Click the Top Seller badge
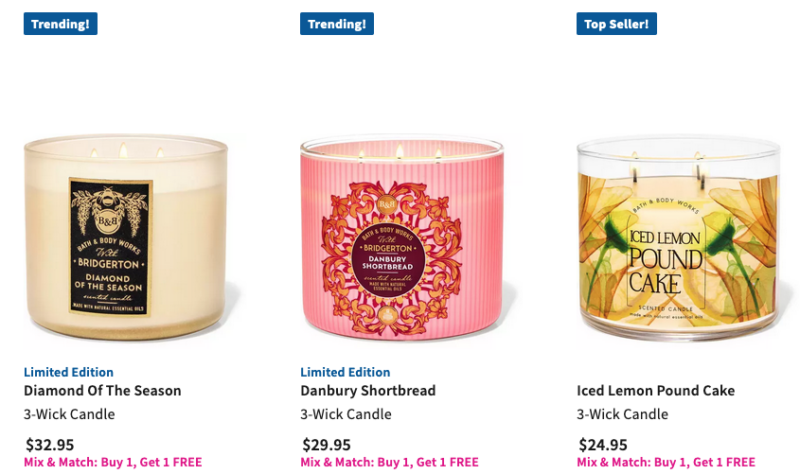Viewport: 800px width, 474px height. click(616, 24)
